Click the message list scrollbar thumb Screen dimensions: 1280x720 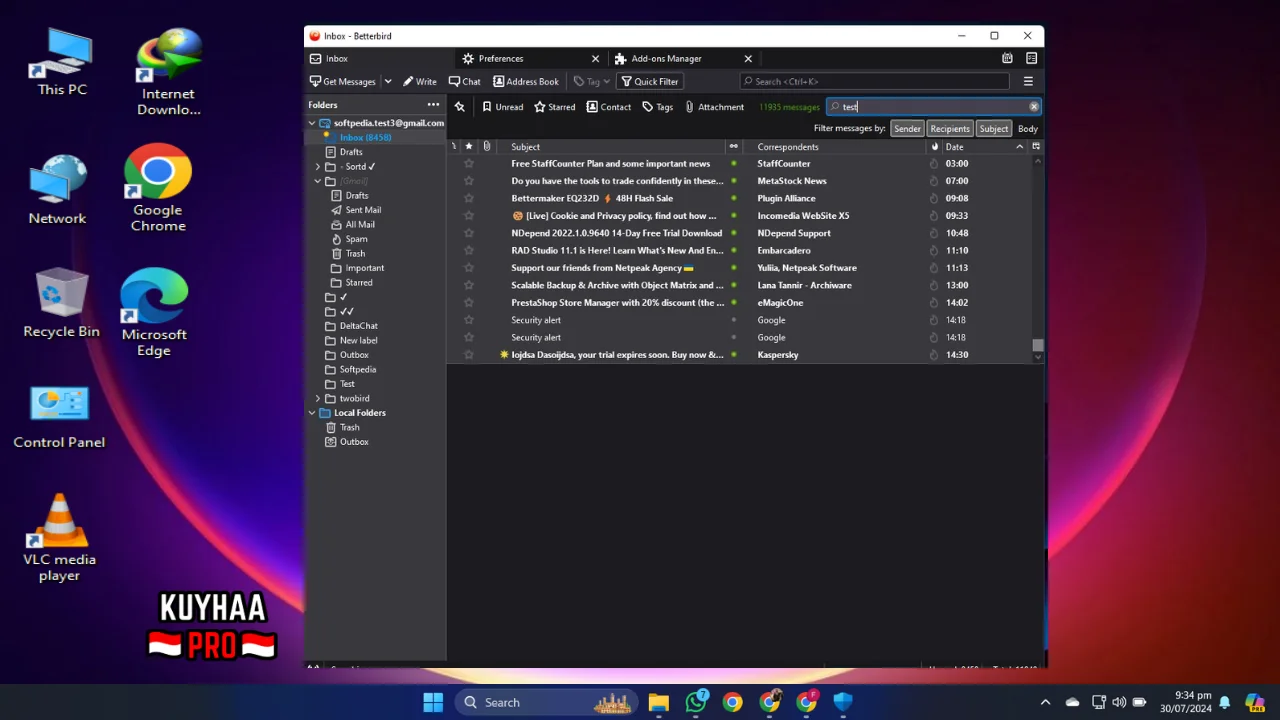point(1037,345)
